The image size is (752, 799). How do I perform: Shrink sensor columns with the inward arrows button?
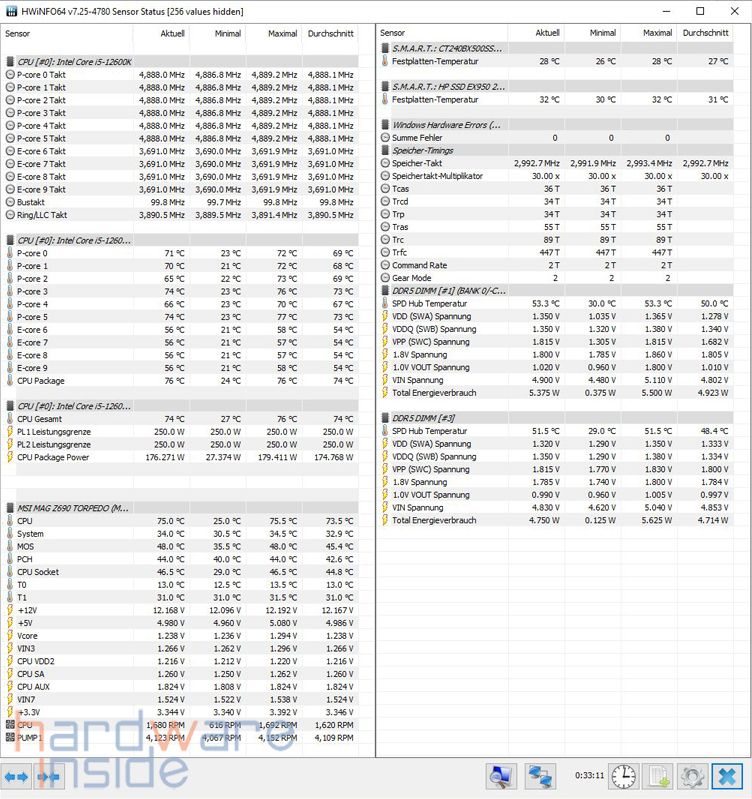[x=49, y=777]
